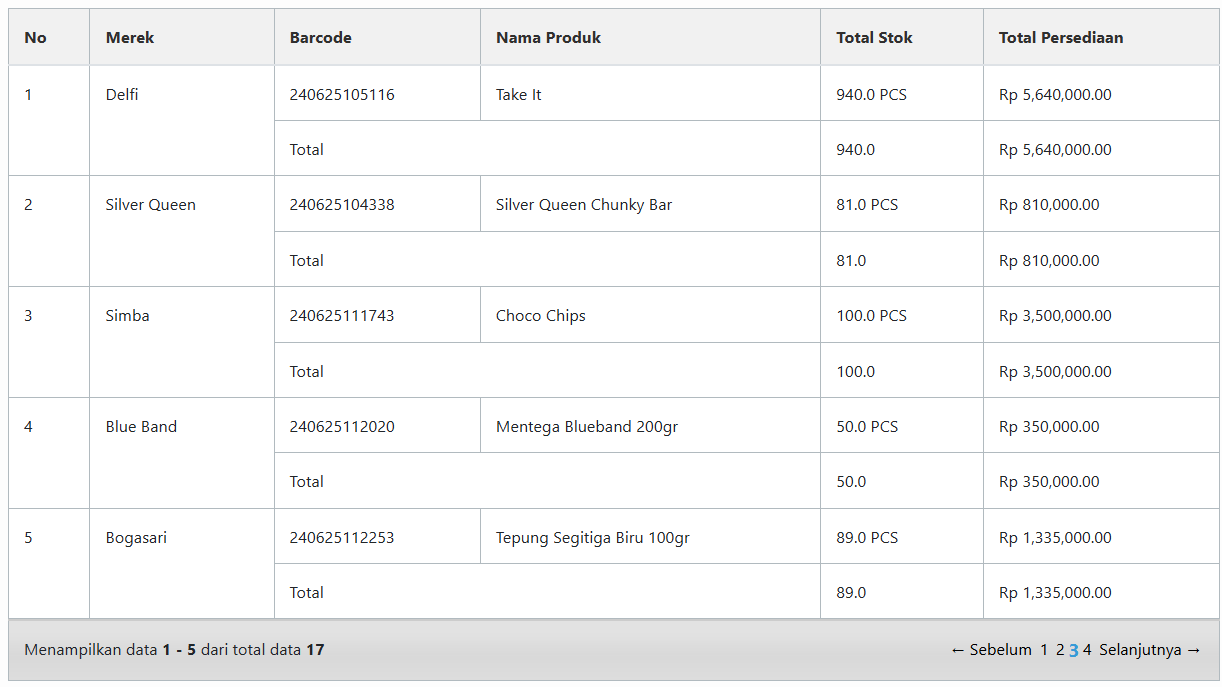Open page 2 in pagination
The height and width of the screenshot is (687, 1222).
1060,650
